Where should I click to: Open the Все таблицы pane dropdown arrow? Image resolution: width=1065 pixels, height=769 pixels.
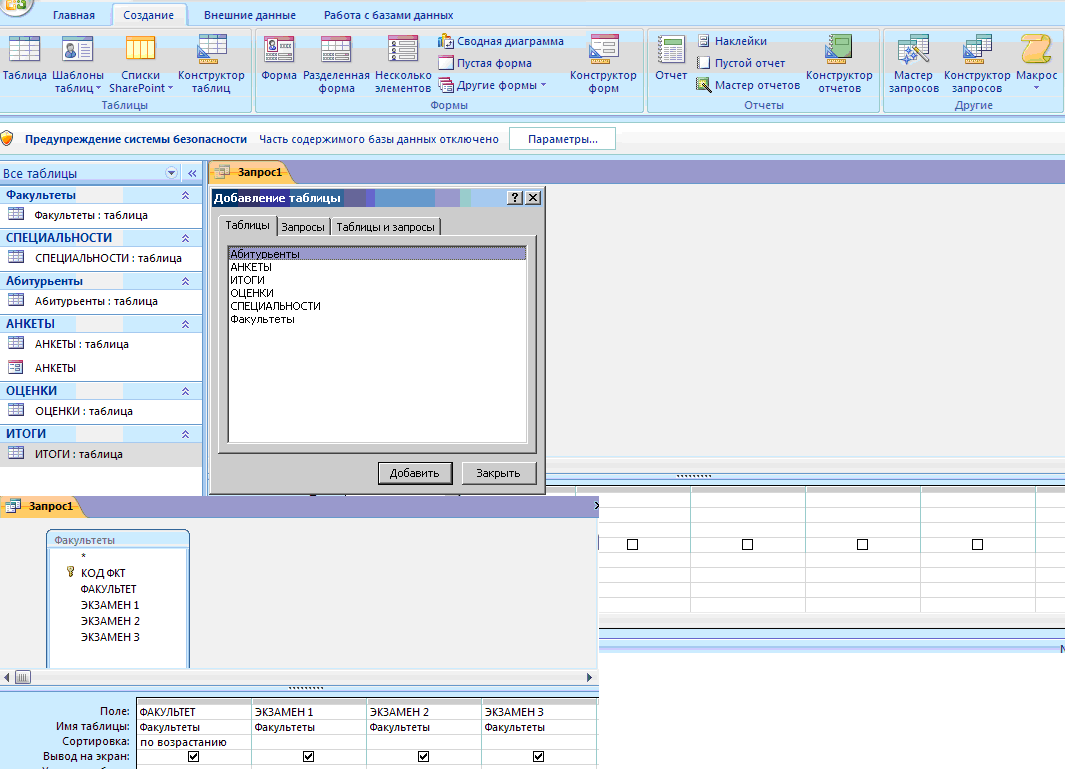tap(171, 173)
